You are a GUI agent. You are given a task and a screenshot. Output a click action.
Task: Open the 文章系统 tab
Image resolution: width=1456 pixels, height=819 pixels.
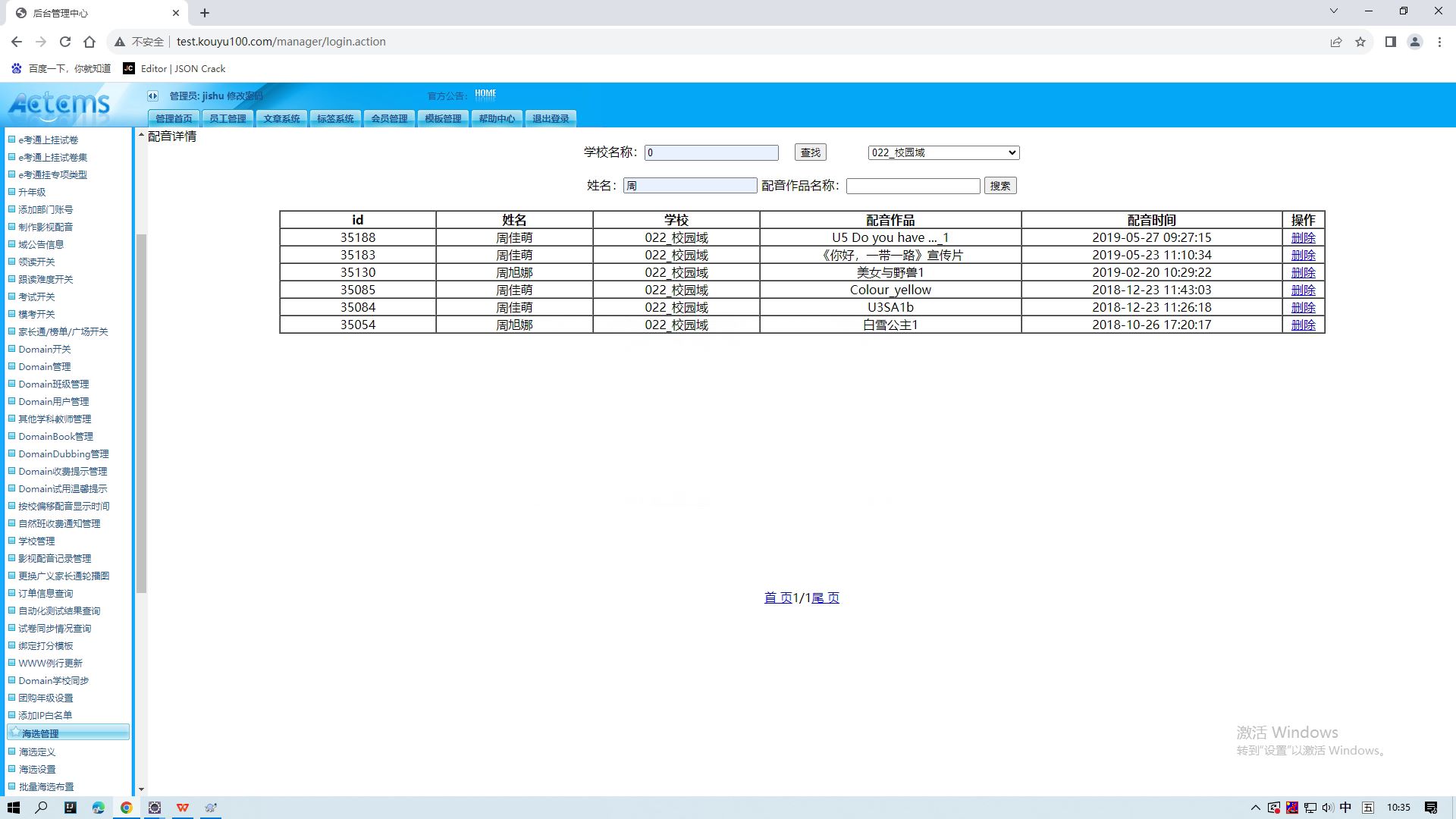(281, 118)
